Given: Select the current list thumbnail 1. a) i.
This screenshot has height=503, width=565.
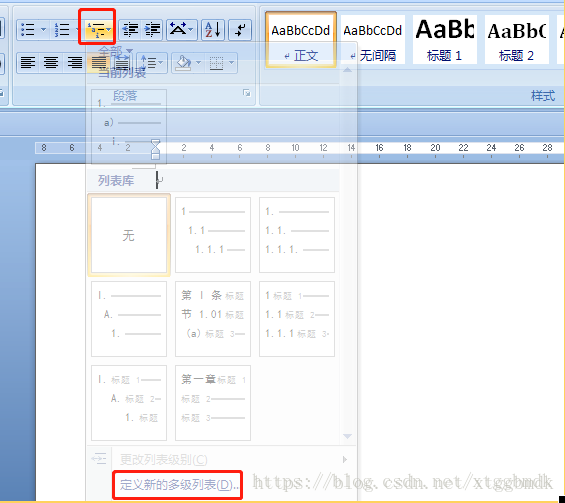Looking at the screenshot, I should (129, 126).
